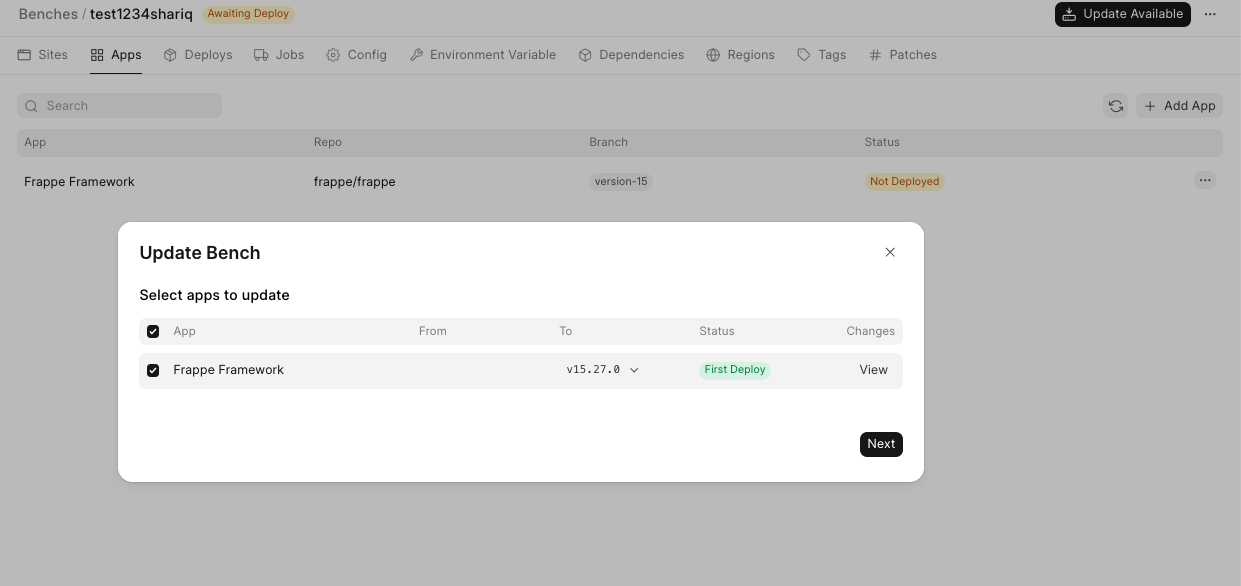Go to the Config tab
The image size is (1241, 586).
coord(356,55)
